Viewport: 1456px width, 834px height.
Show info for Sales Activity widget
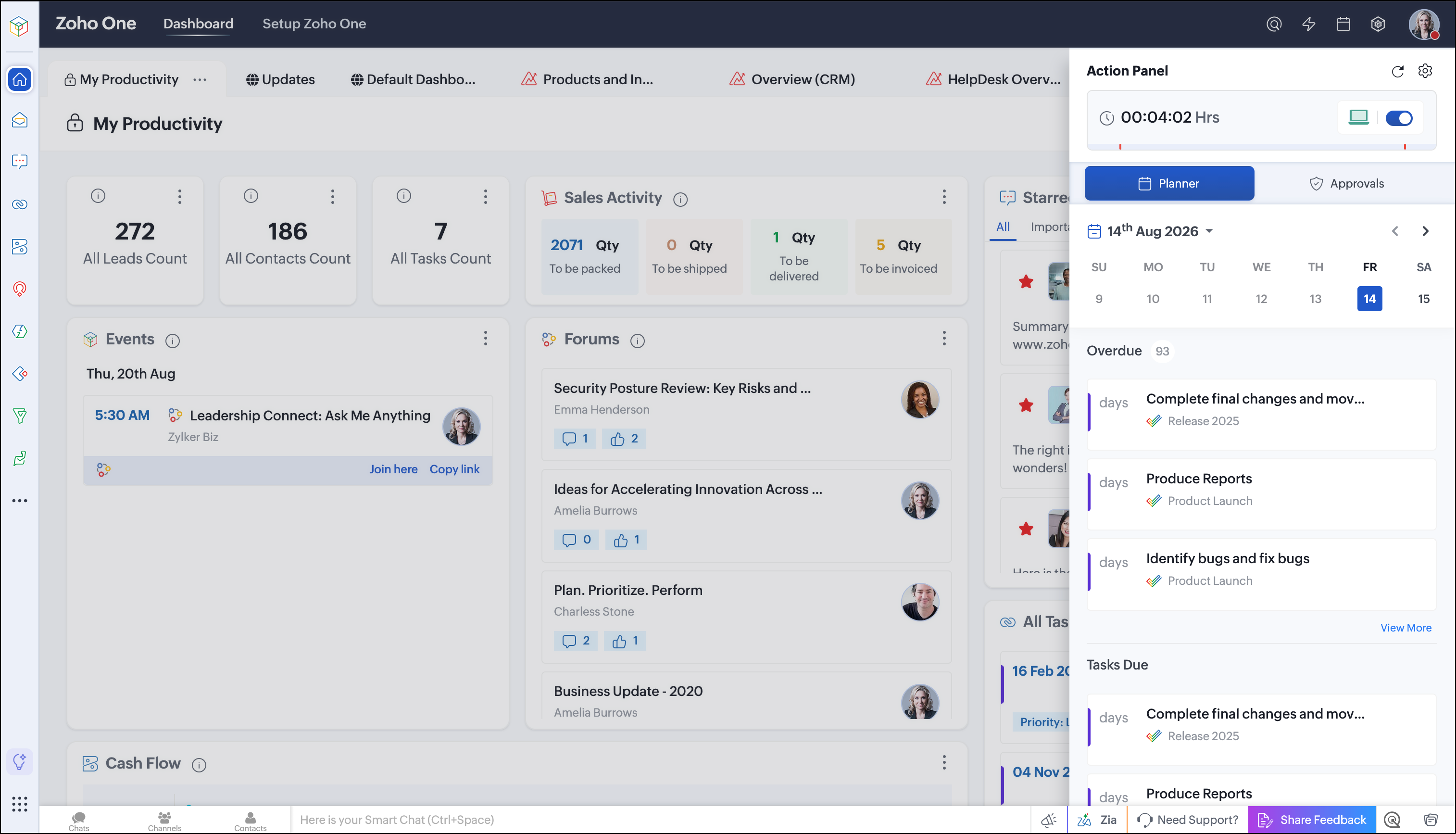(x=680, y=199)
